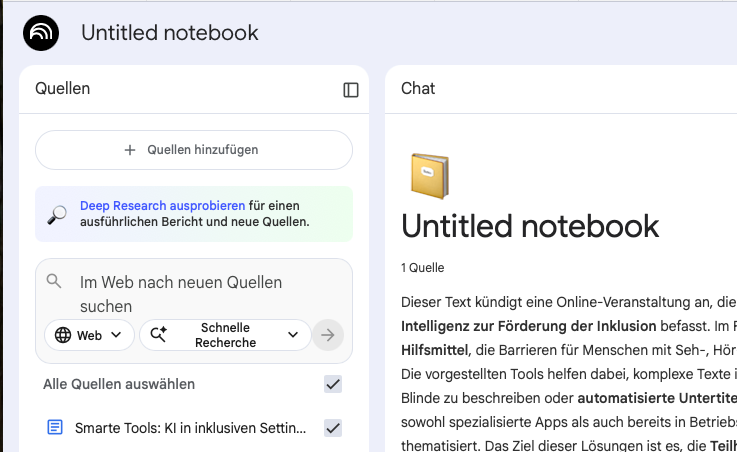Screen dimensions: 737x452
Task: Select the Chat panel header
Action: (x=418, y=88)
